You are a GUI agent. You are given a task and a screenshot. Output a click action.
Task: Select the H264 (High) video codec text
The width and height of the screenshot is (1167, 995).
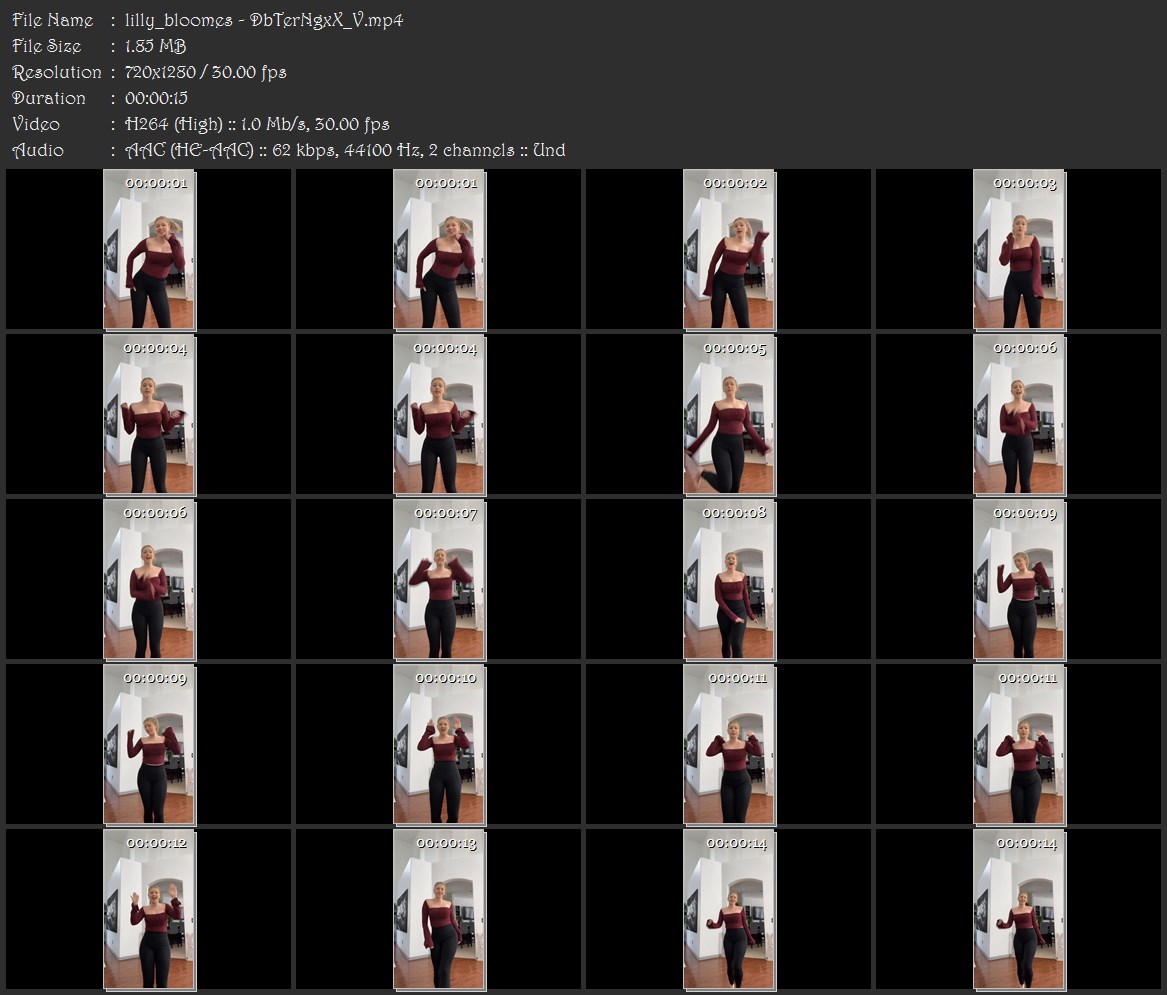(173, 124)
